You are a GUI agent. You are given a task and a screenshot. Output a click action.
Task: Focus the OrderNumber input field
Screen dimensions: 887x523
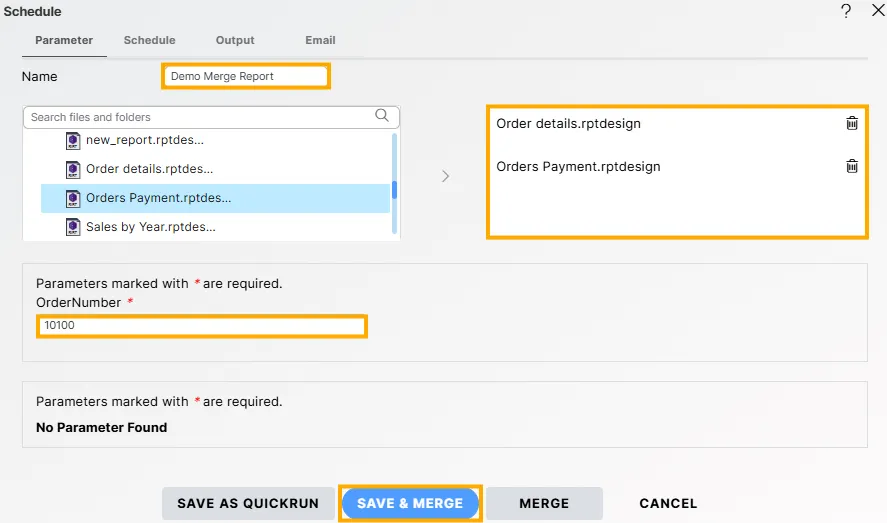tap(202, 326)
